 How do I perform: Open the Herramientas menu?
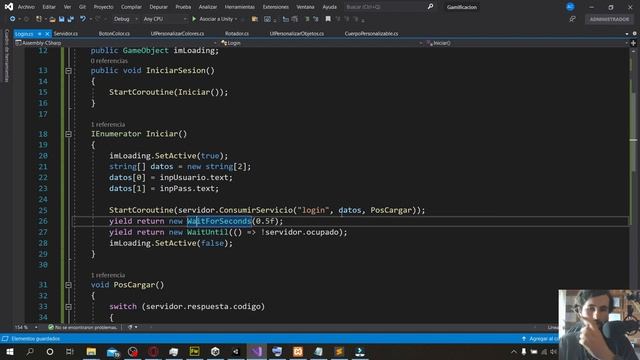(240, 7)
